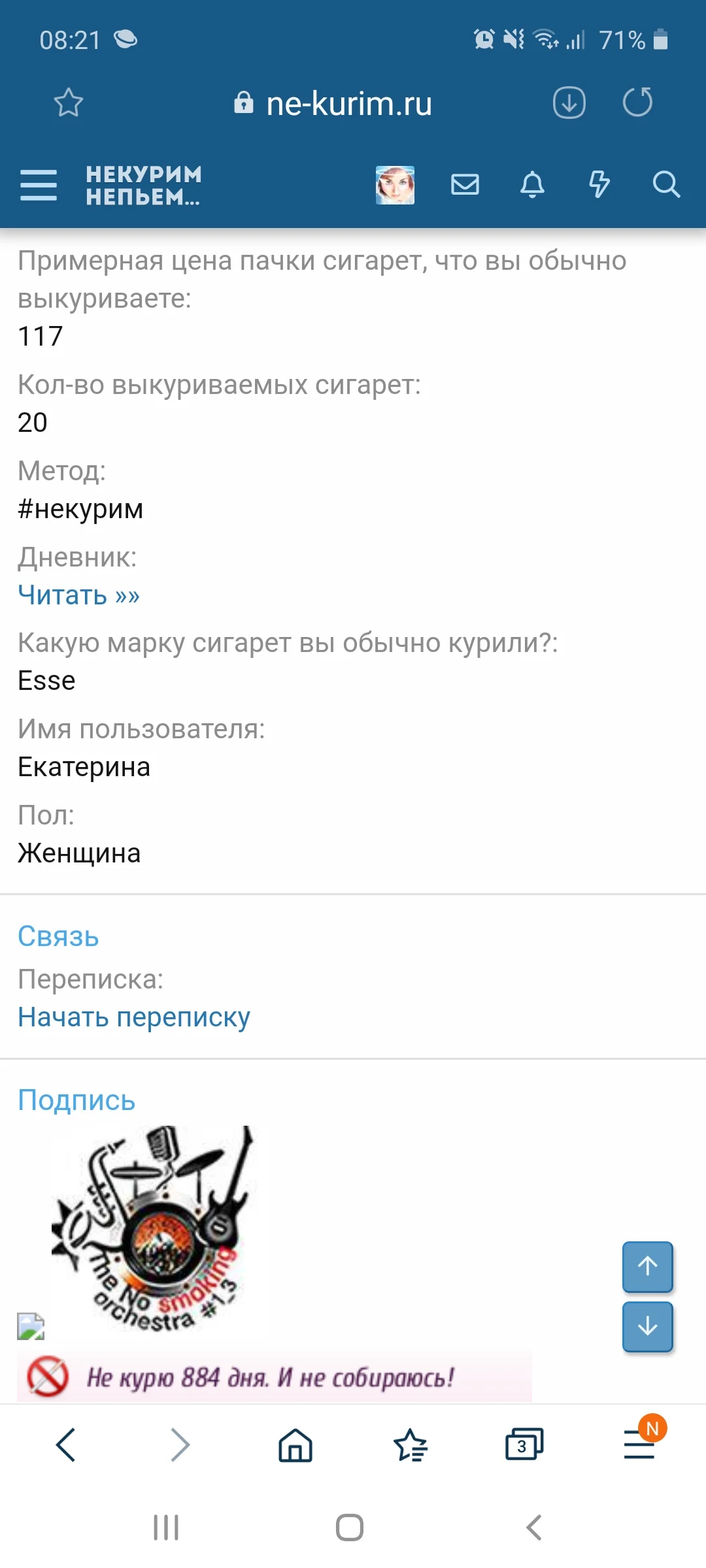Image resolution: width=706 pixels, height=1568 pixels.
Task: Bookmark the page with star icon
Action: [68, 103]
